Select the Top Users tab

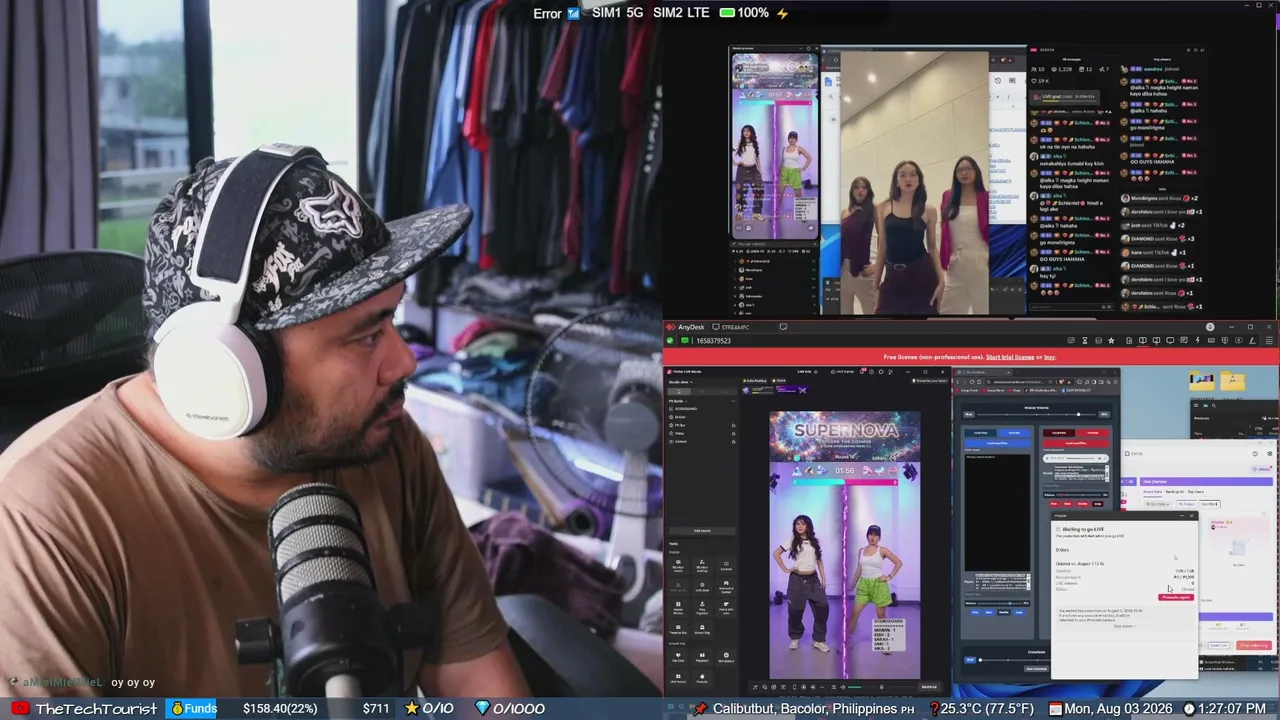pos(1196,492)
